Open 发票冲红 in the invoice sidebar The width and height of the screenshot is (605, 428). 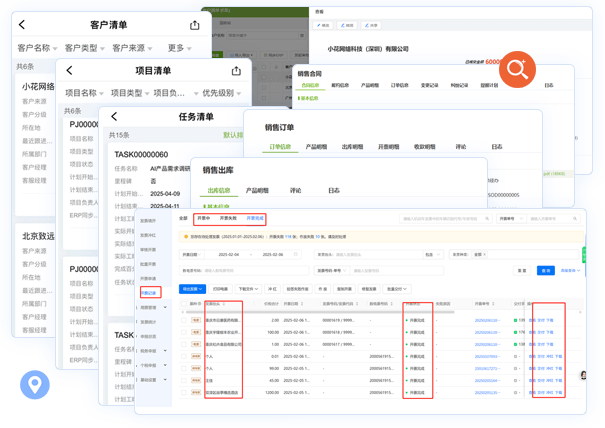coord(148,235)
